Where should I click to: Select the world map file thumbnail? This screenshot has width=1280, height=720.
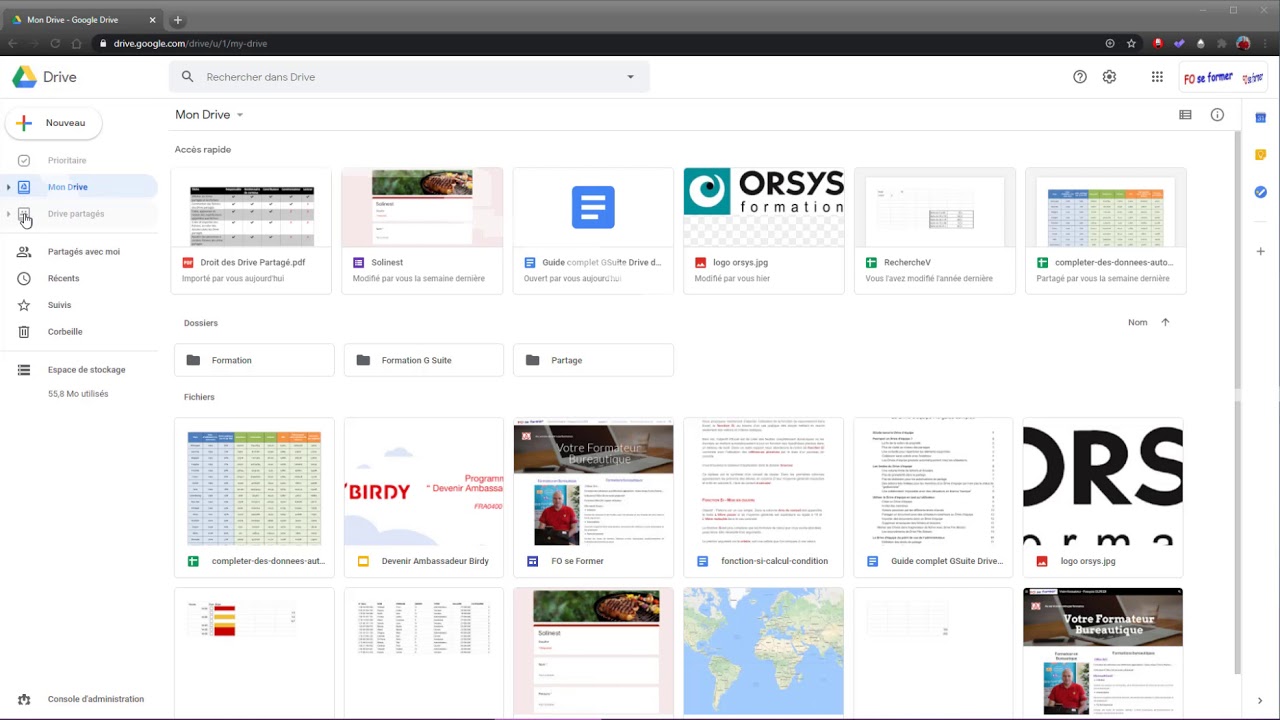(x=763, y=652)
